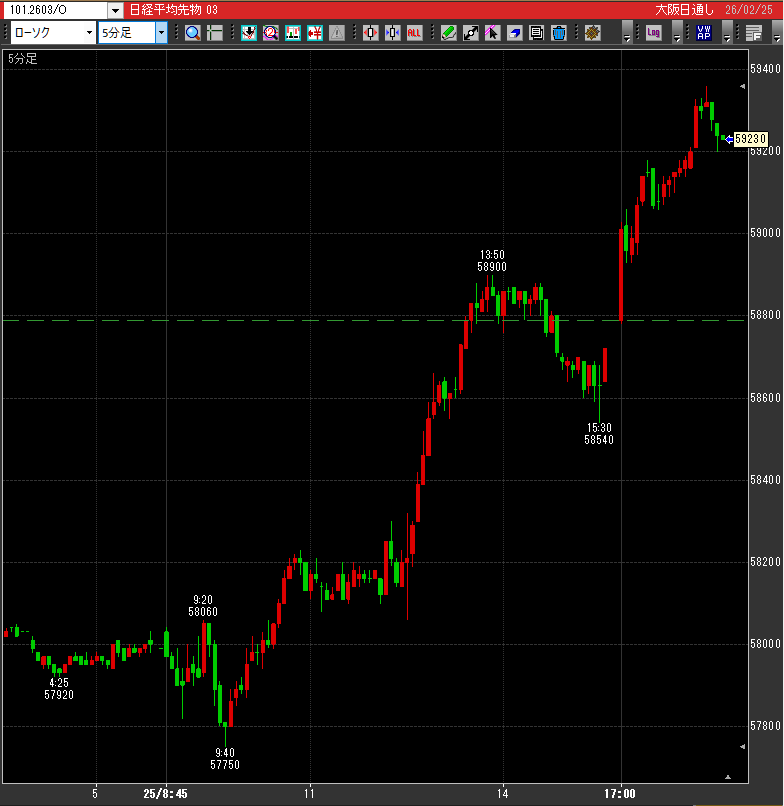Image resolution: width=784 pixels, height=806 pixels.
Task: Click the symbol code 101.2603/O field
Action: [x=56, y=10]
